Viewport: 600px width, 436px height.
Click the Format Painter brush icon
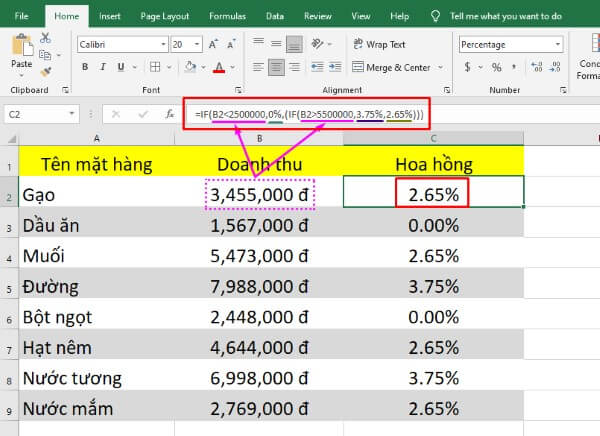46,71
